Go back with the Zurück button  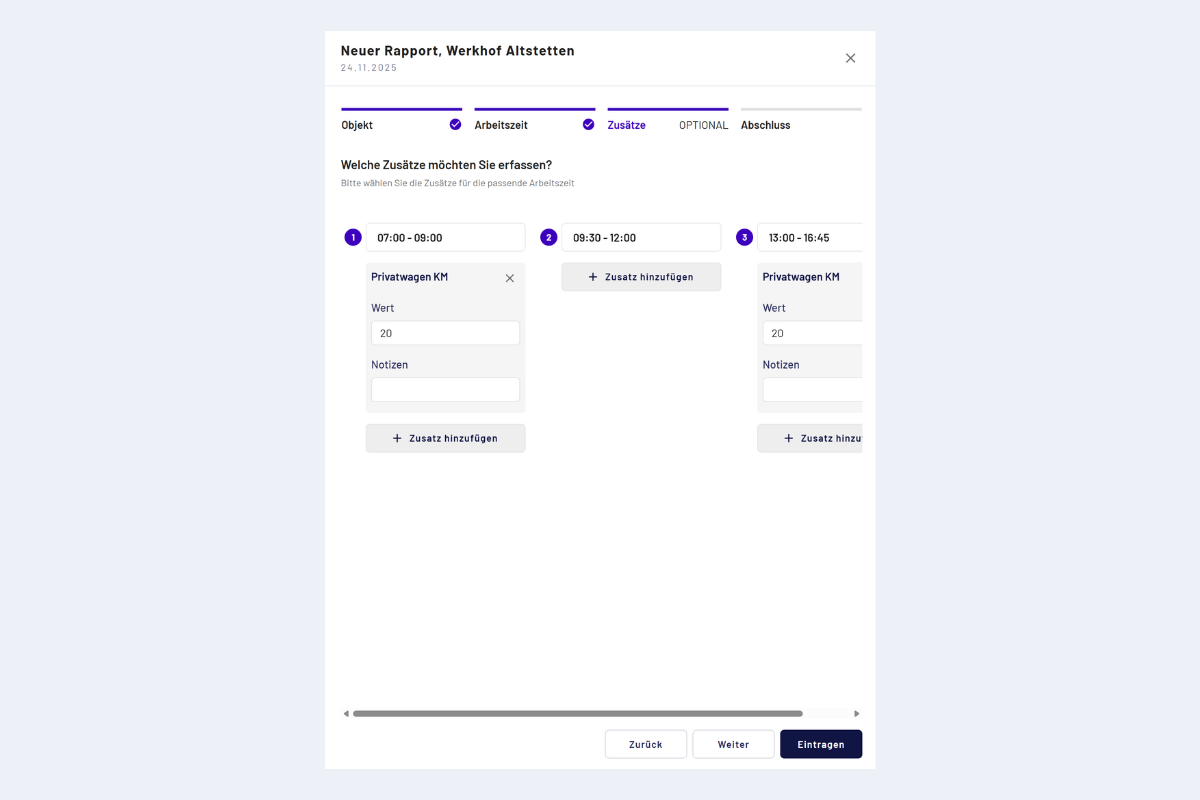646,744
